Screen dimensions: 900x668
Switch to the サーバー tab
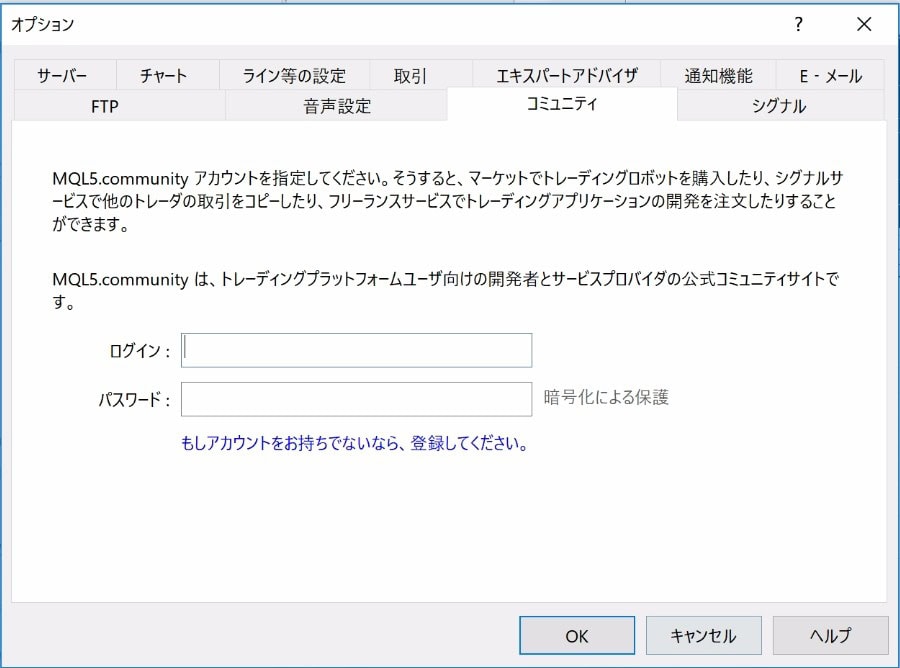tap(65, 75)
